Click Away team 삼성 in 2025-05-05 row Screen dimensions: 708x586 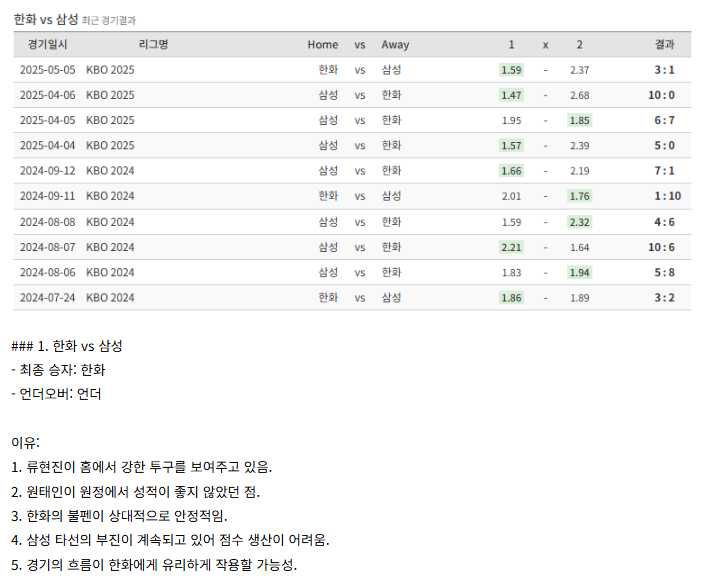391,70
